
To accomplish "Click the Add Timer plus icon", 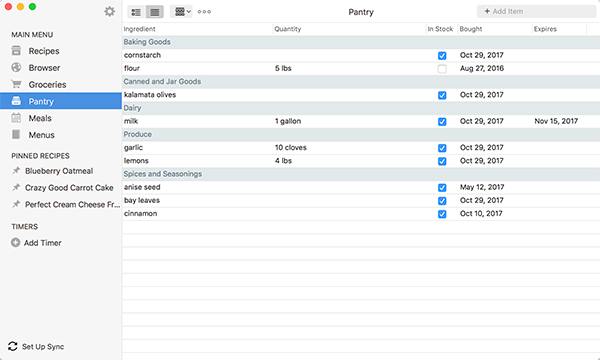I will [15, 243].
